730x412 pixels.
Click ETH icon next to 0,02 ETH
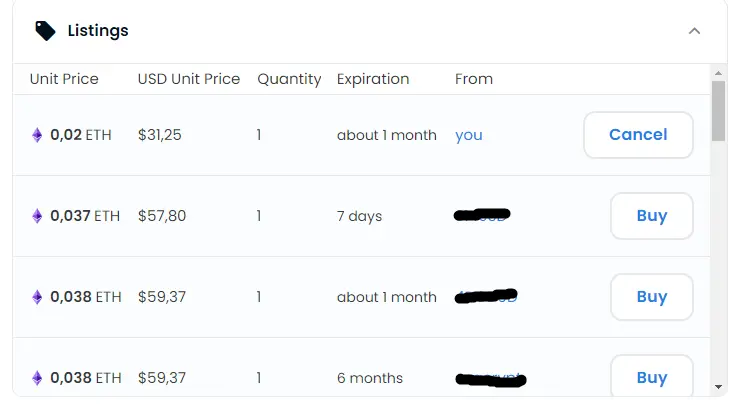(x=37, y=135)
